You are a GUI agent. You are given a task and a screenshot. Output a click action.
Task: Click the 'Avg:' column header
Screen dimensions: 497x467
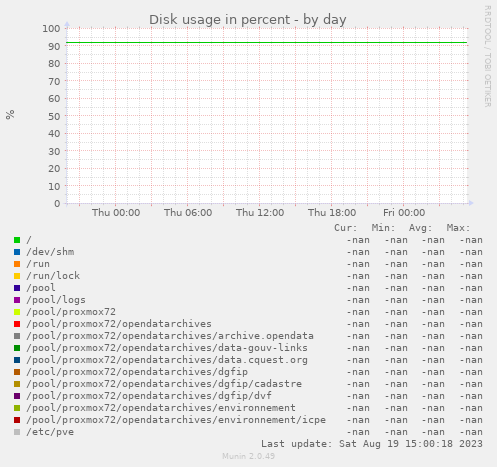pos(421,228)
